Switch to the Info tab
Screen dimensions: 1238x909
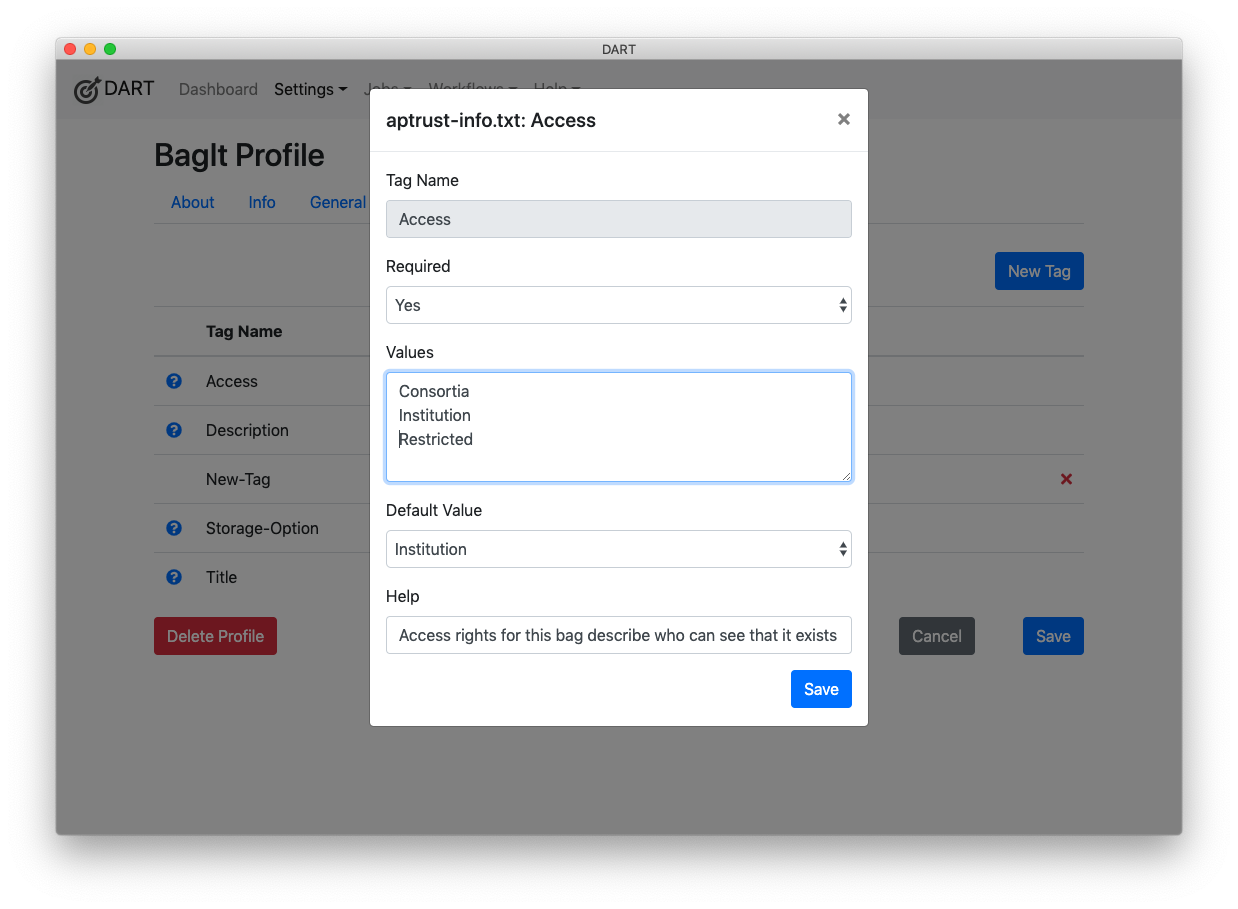point(261,202)
